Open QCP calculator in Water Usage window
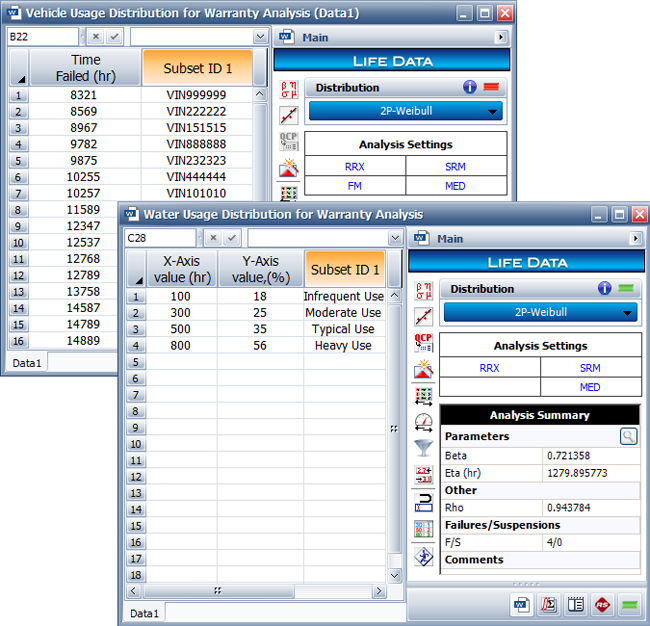650x626 pixels. 423,343
